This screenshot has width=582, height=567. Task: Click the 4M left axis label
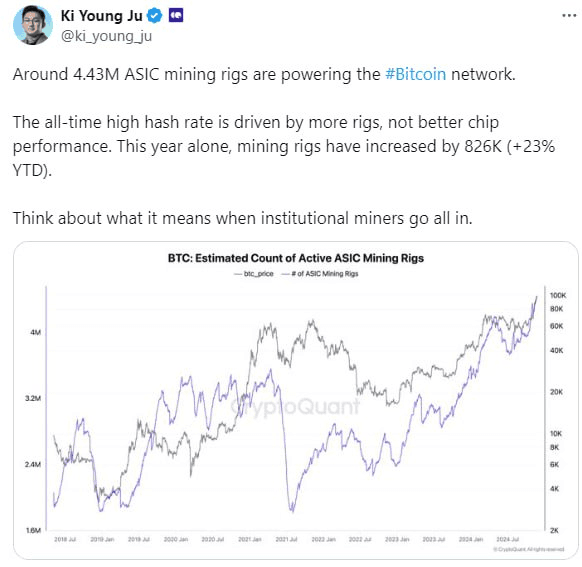(x=36, y=332)
